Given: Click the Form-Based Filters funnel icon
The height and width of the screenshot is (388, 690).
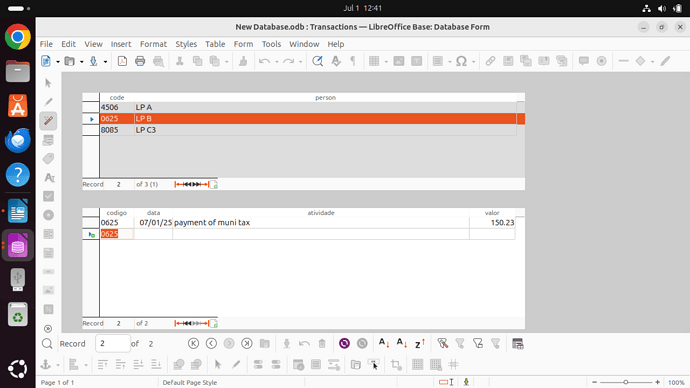Looking at the screenshot, I should coord(477,344).
